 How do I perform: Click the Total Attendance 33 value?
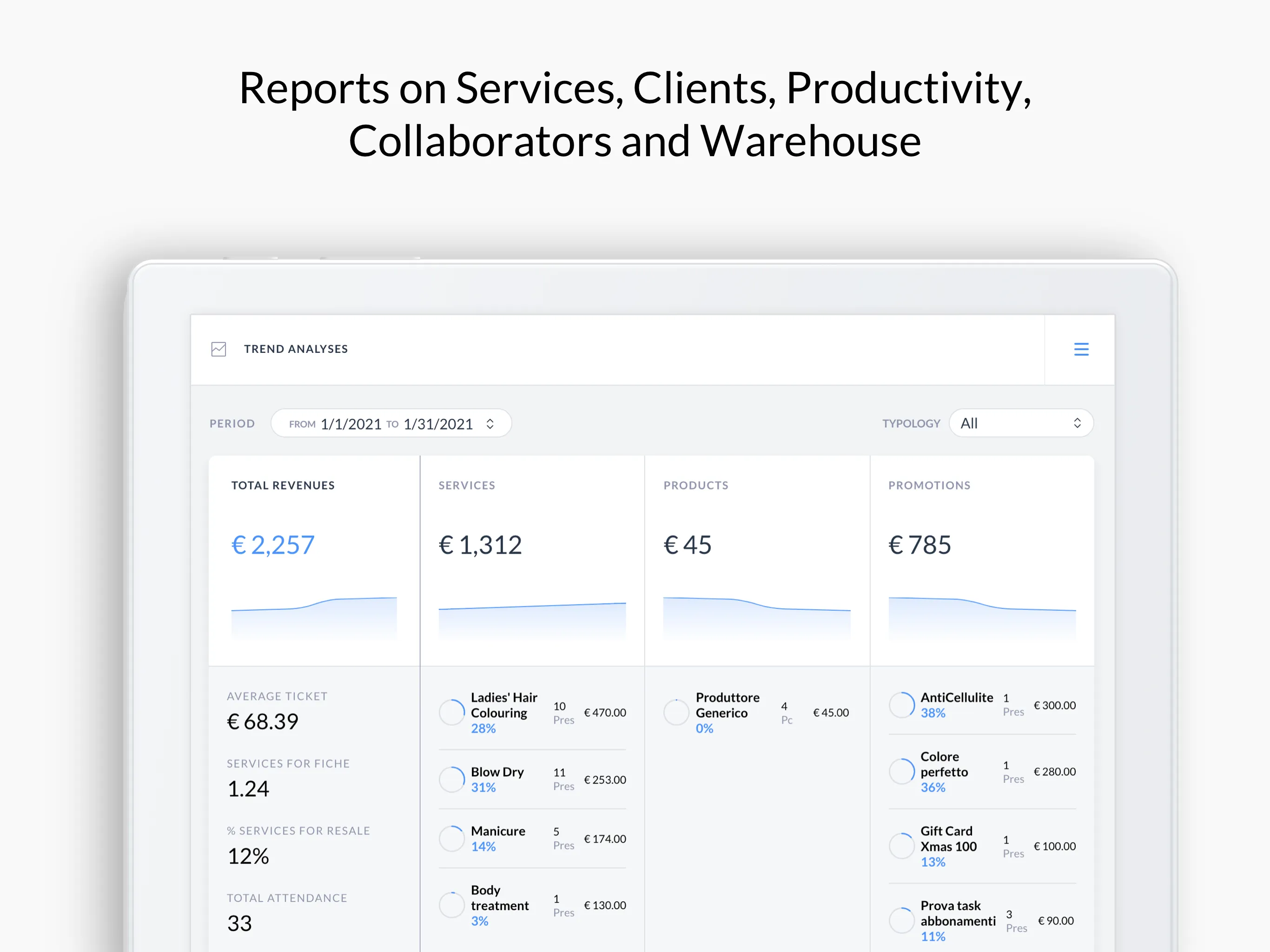click(239, 923)
